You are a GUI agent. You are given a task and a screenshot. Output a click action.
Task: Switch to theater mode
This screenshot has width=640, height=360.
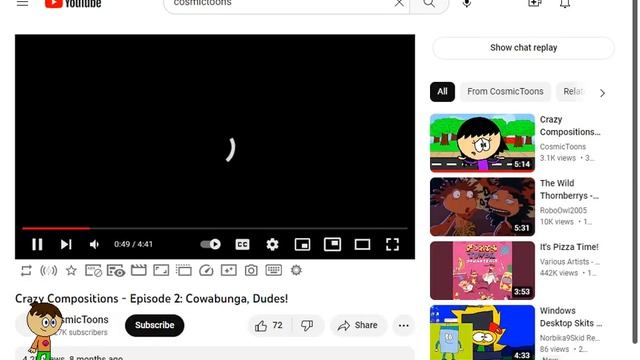pyautogui.click(x=362, y=244)
